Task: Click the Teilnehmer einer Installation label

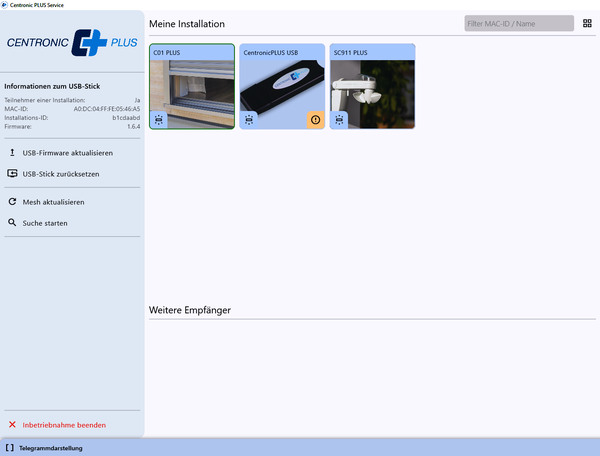Action: [45, 100]
